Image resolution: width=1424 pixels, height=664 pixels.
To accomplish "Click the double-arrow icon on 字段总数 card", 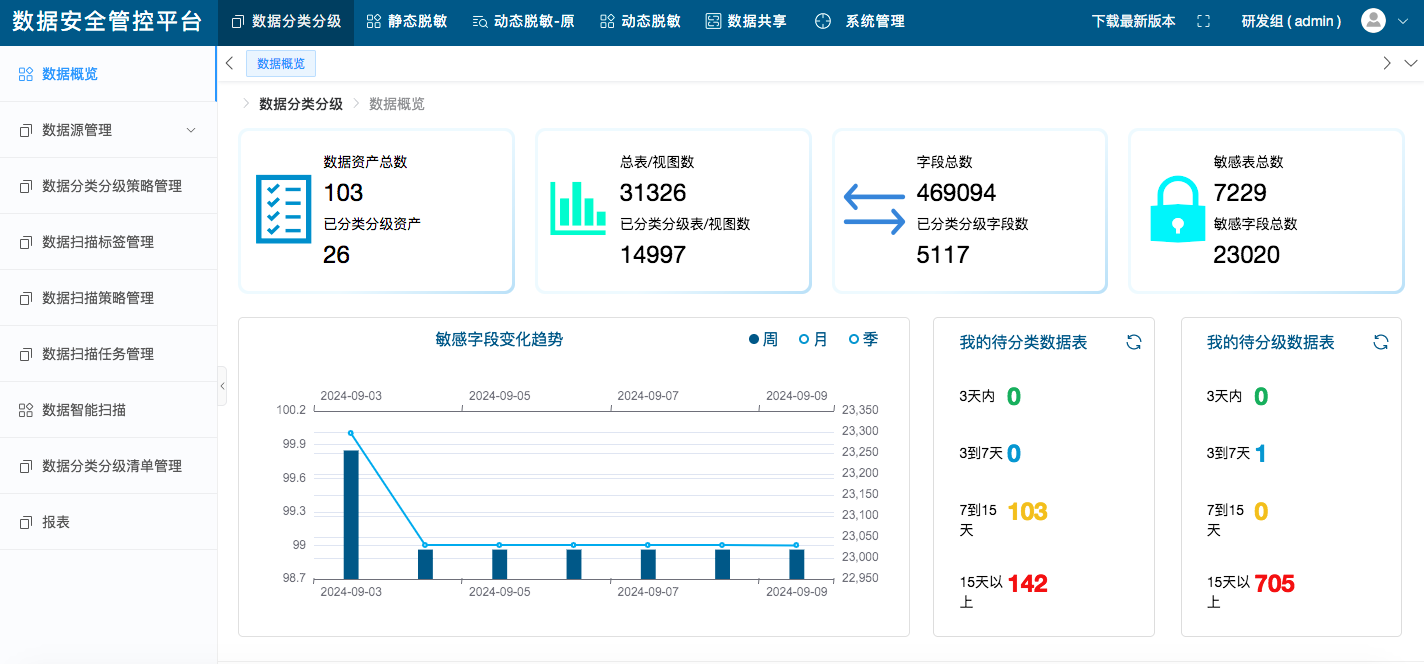I will coord(874,208).
